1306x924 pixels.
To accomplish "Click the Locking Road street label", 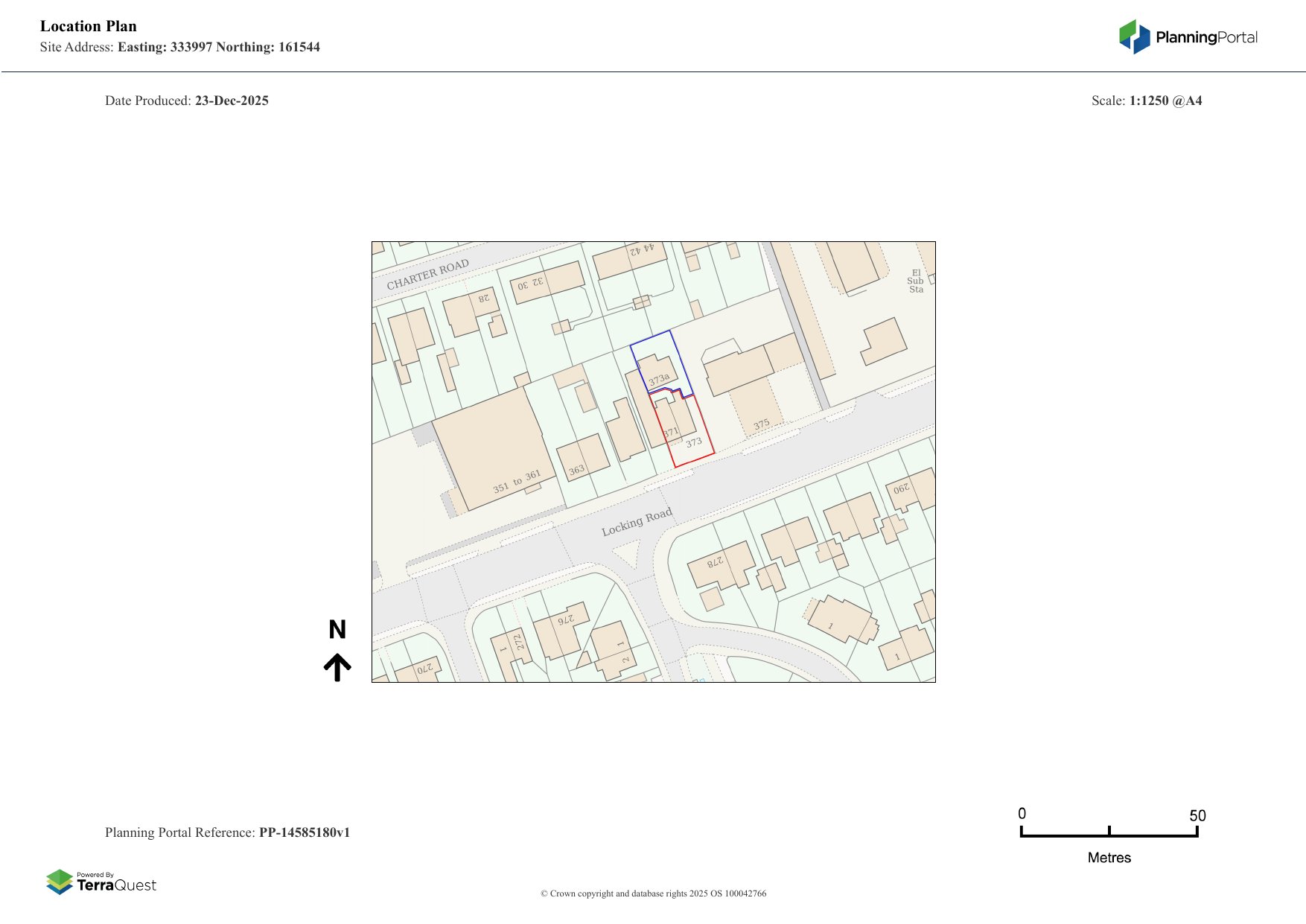I will (x=637, y=522).
